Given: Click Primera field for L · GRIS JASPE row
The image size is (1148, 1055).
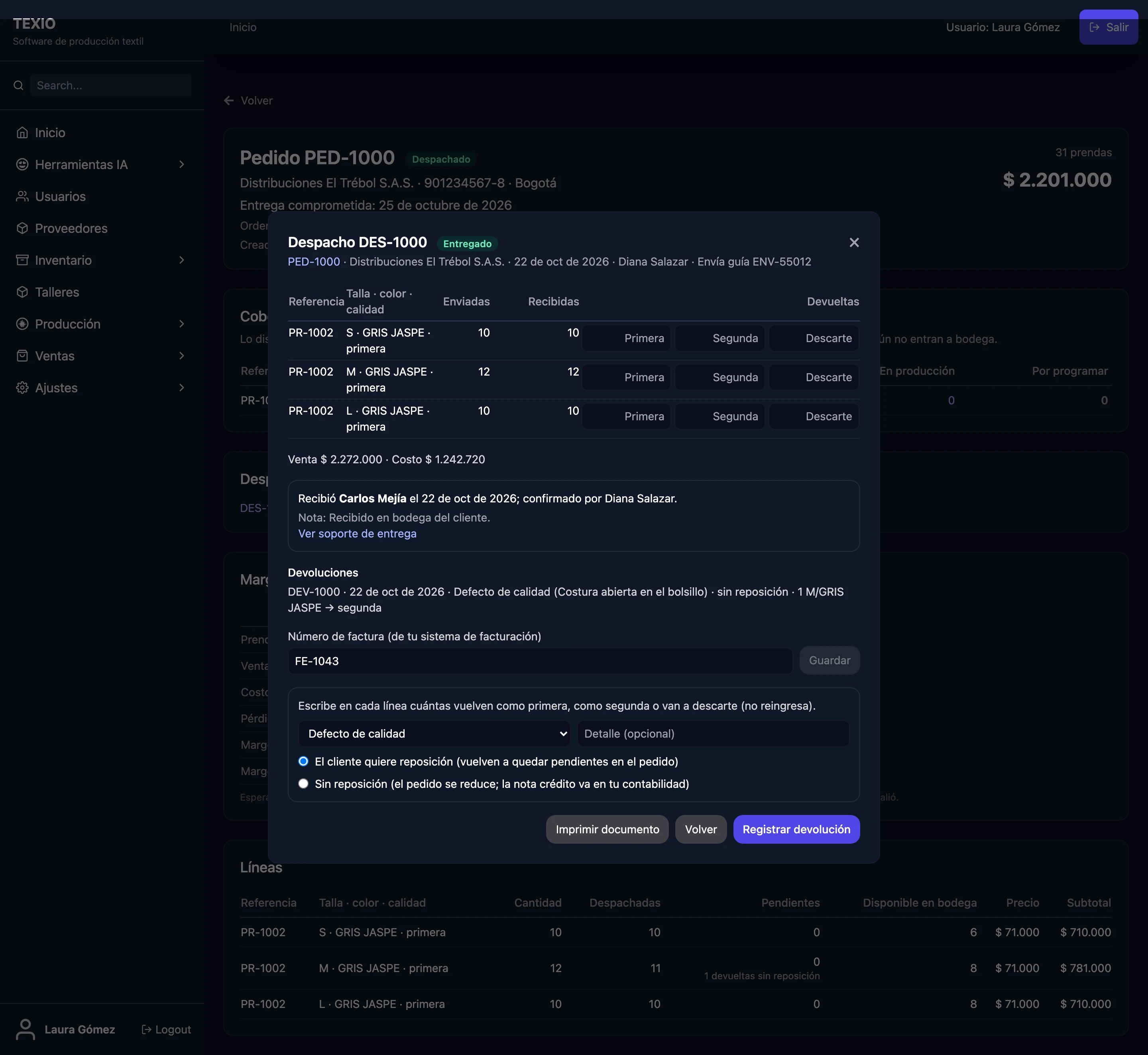Looking at the screenshot, I should click(626, 417).
